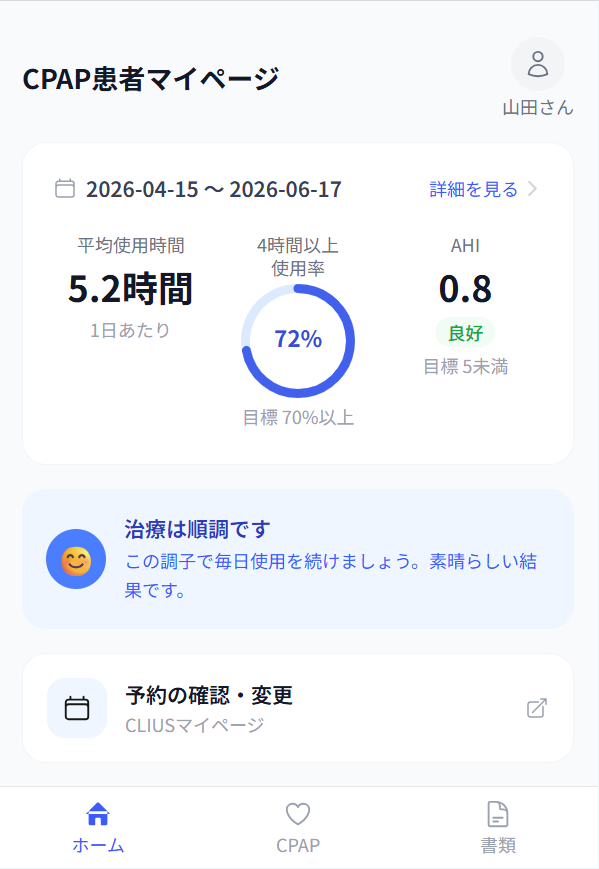
Task: Click the 治療は順調です heading
Action: pyautogui.click(x=197, y=529)
